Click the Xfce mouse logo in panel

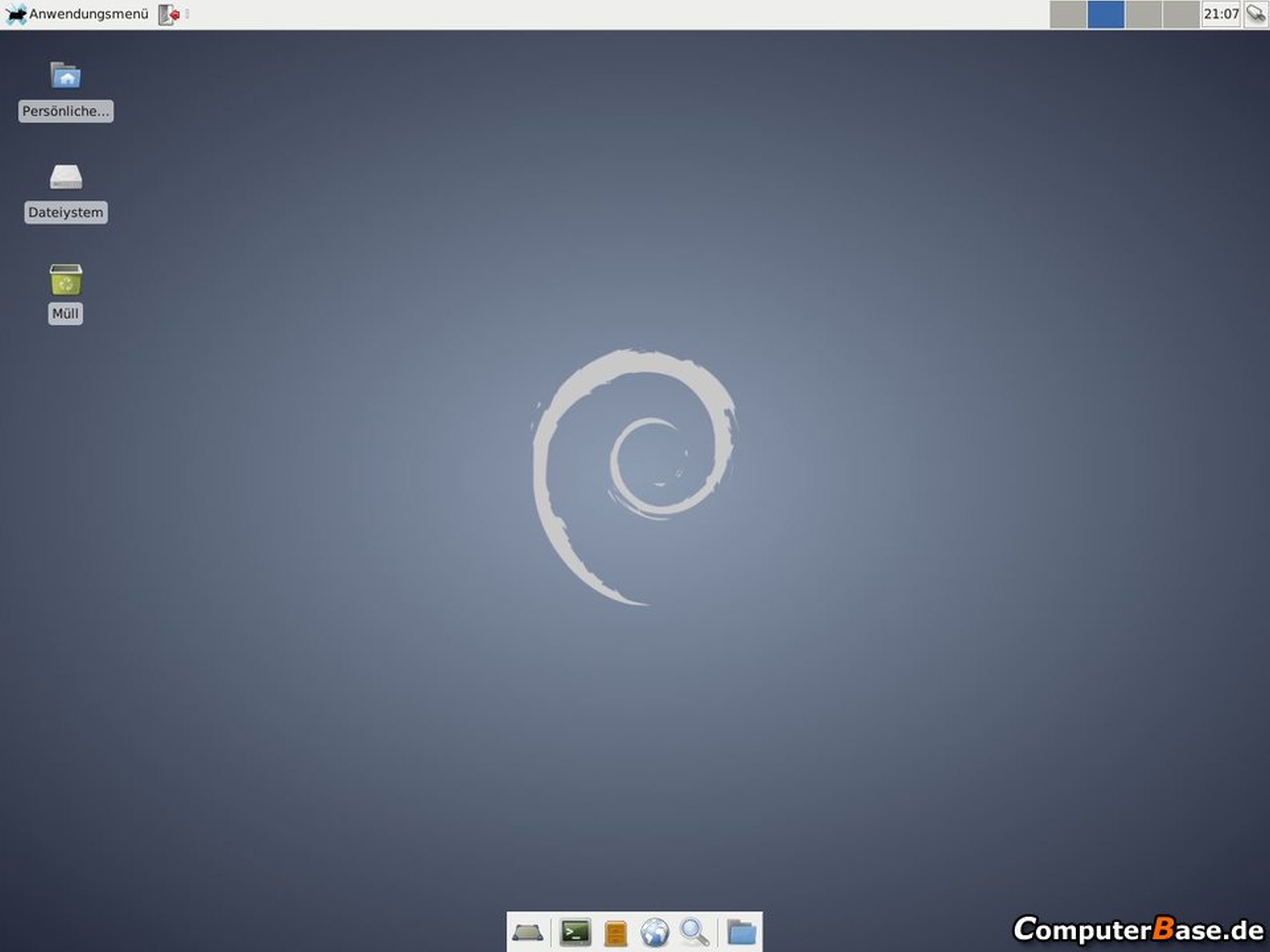[15, 14]
